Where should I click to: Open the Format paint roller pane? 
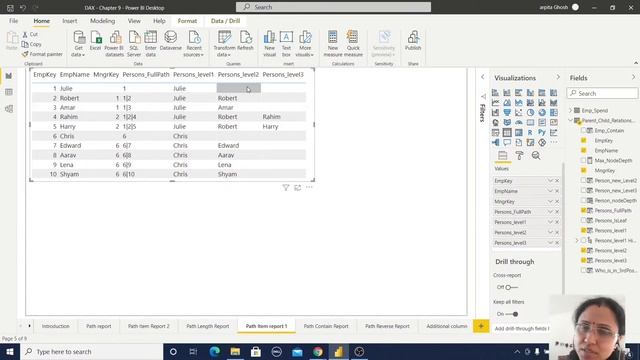pyautogui.click(x=519, y=156)
